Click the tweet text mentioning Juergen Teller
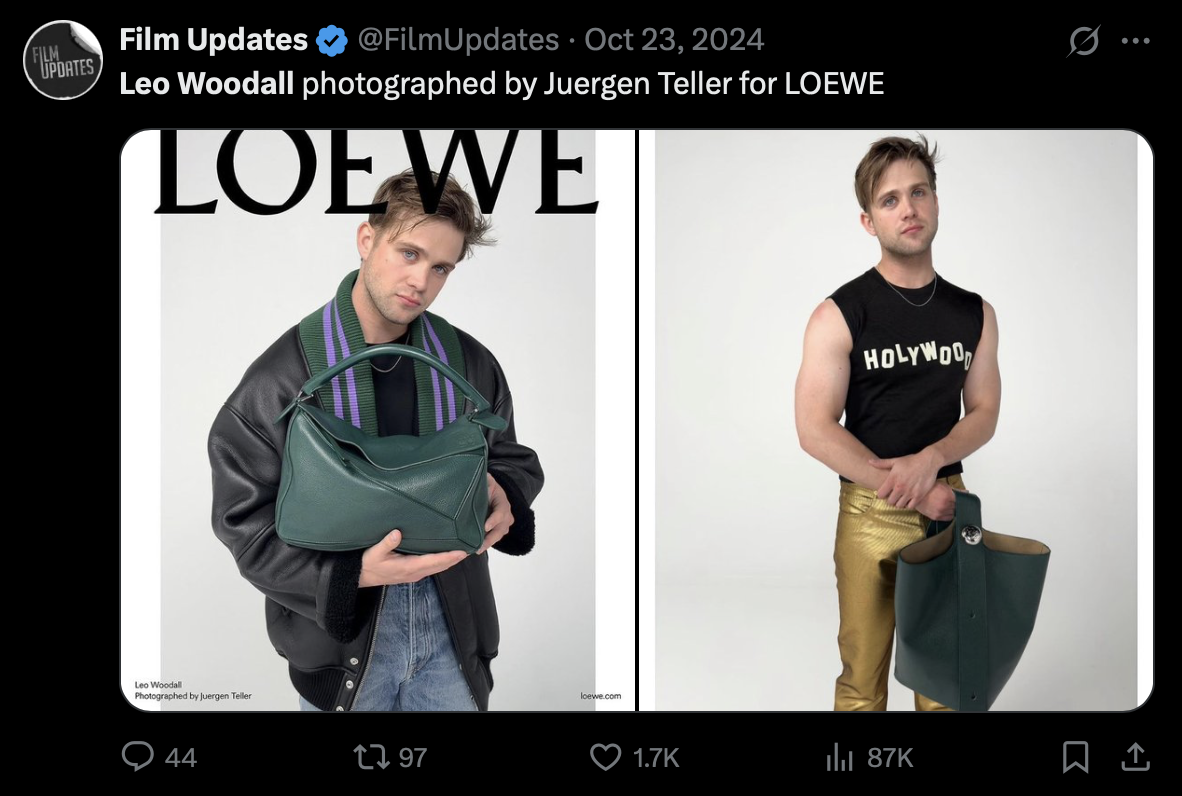Viewport: 1182px width, 796px height. 592,83
